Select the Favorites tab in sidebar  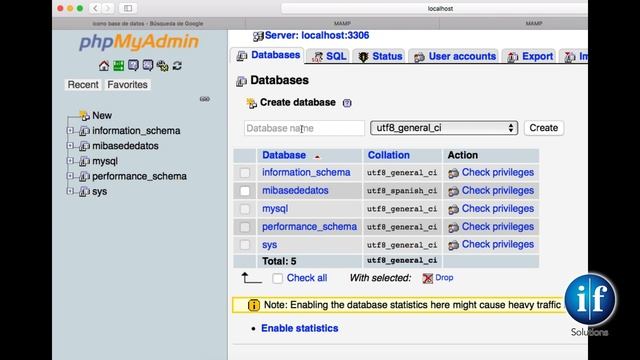127,84
